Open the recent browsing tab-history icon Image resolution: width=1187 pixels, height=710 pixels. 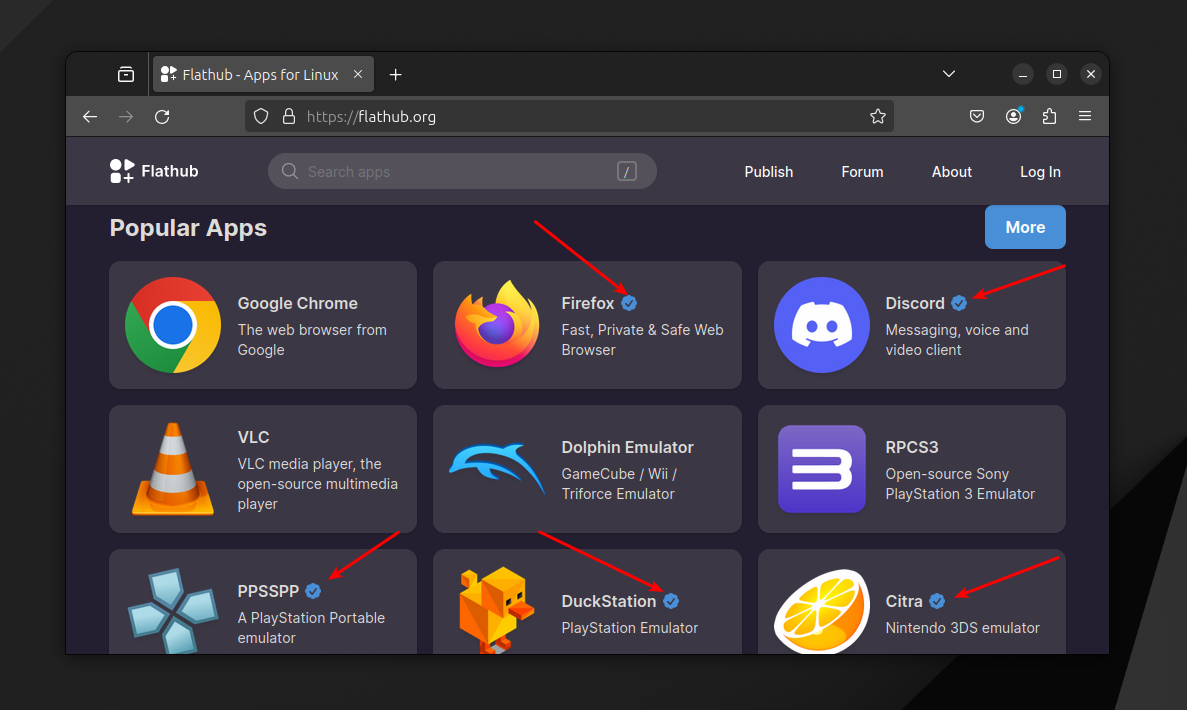[126, 74]
